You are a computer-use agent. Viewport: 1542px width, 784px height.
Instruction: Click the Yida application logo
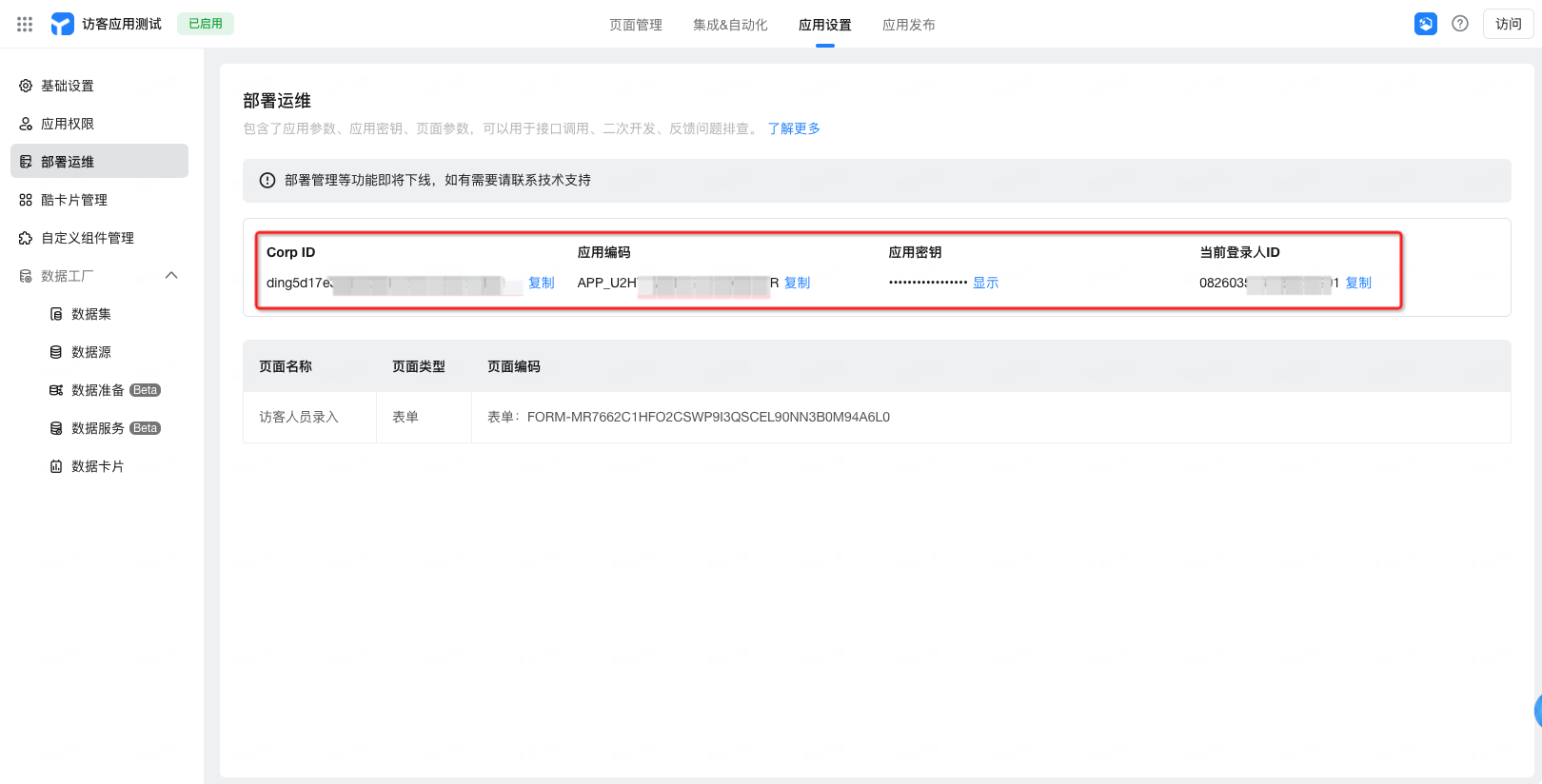[x=62, y=24]
